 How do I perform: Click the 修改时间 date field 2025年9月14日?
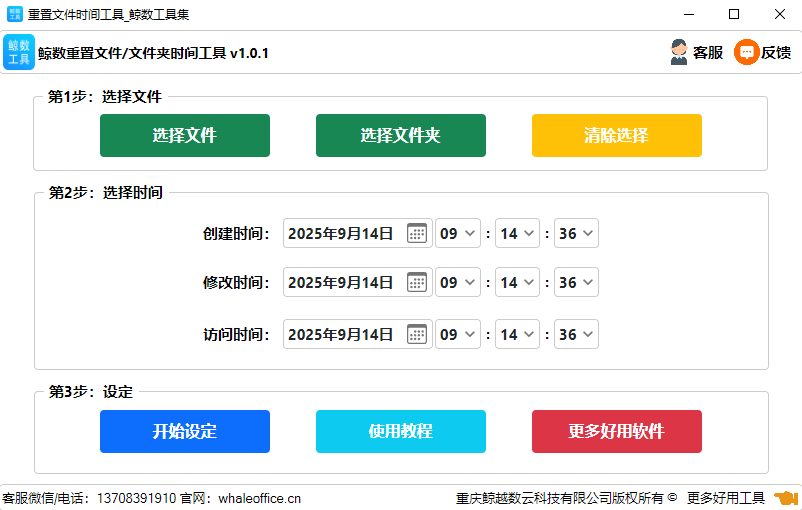358,282
